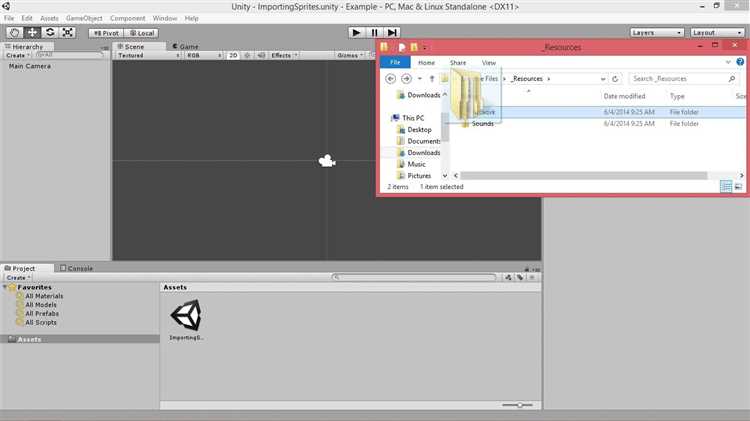
Task: Toggle Pivot handle position button
Action: click(106, 33)
